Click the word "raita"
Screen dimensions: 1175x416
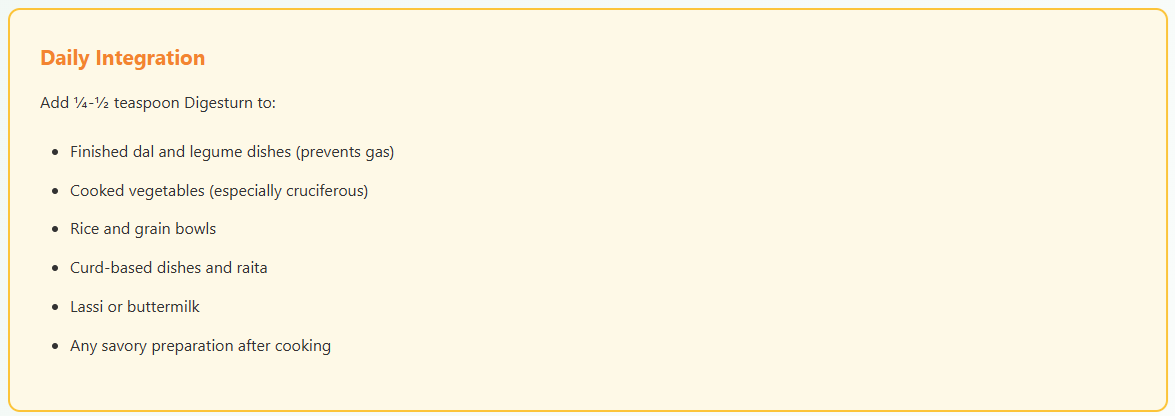[x=249, y=268]
